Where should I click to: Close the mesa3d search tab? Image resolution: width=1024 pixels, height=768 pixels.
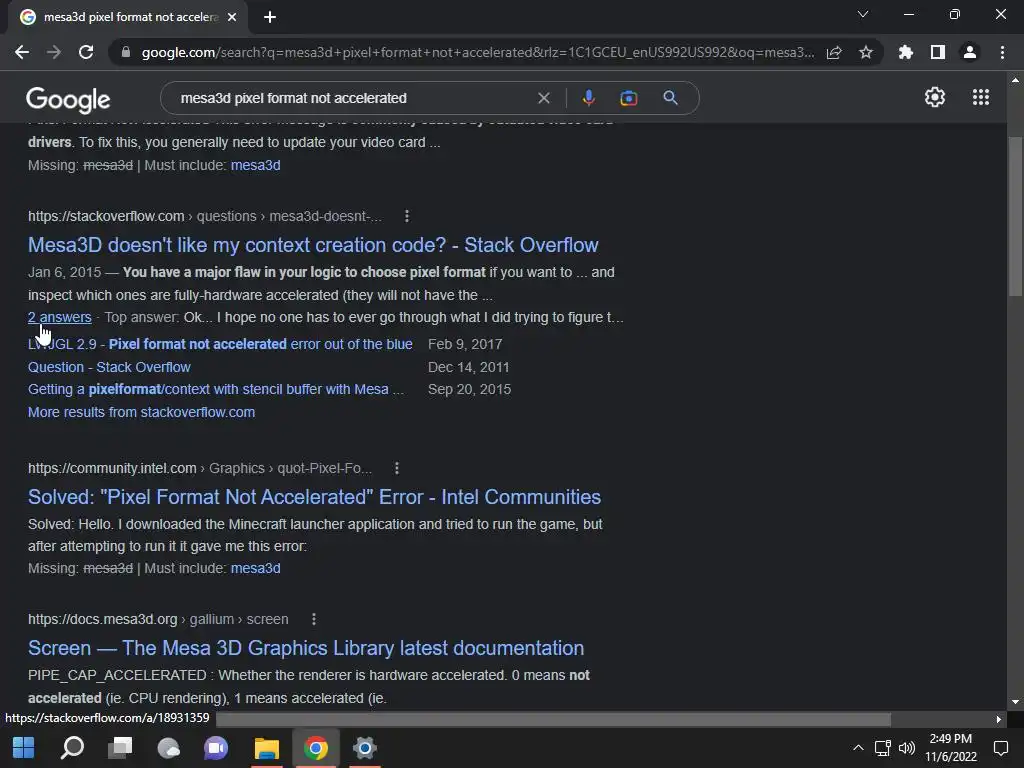click(x=232, y=17)
